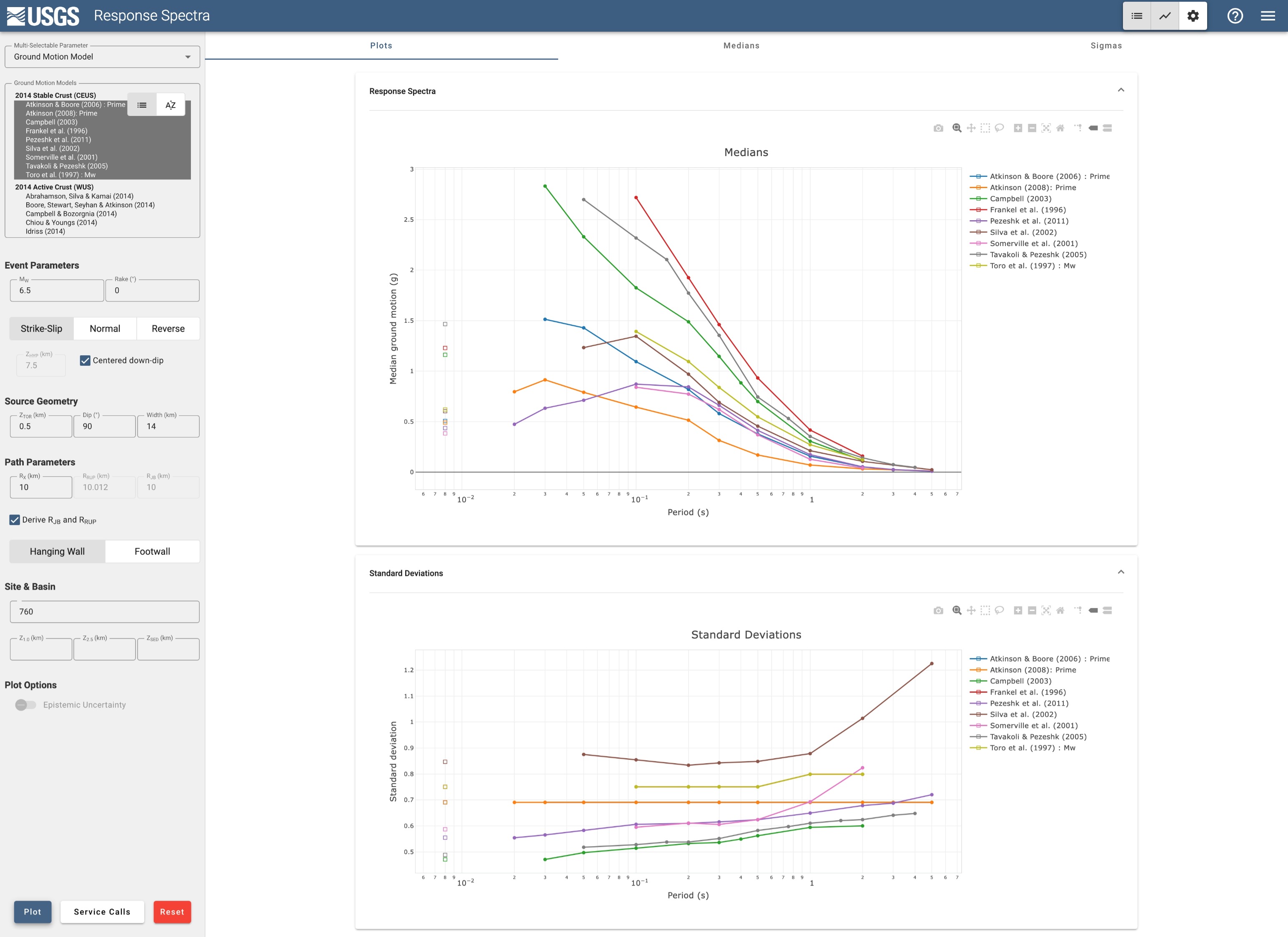Compare data on hover in Standard Deviations modebar
The image size is (1288, 937).
[1107, 611]
